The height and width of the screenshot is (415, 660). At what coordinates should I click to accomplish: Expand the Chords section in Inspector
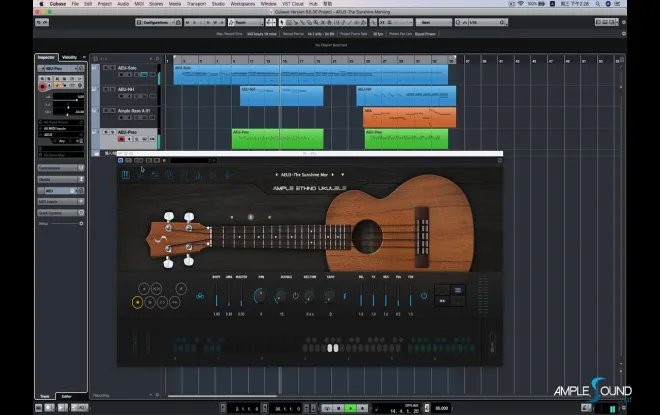click(x=61, y=179)
